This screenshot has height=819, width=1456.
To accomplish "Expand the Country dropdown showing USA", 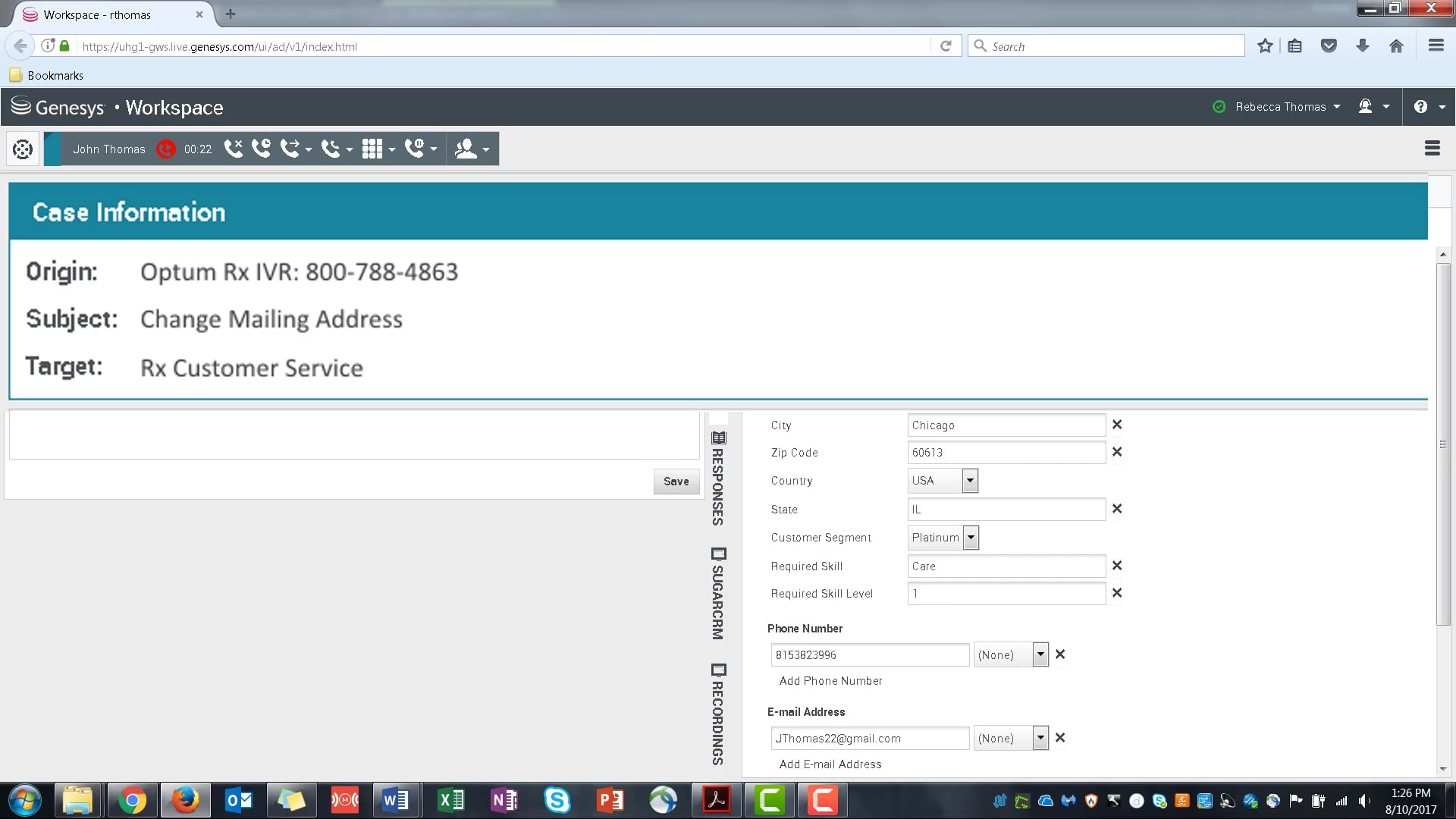I will 970,481.
